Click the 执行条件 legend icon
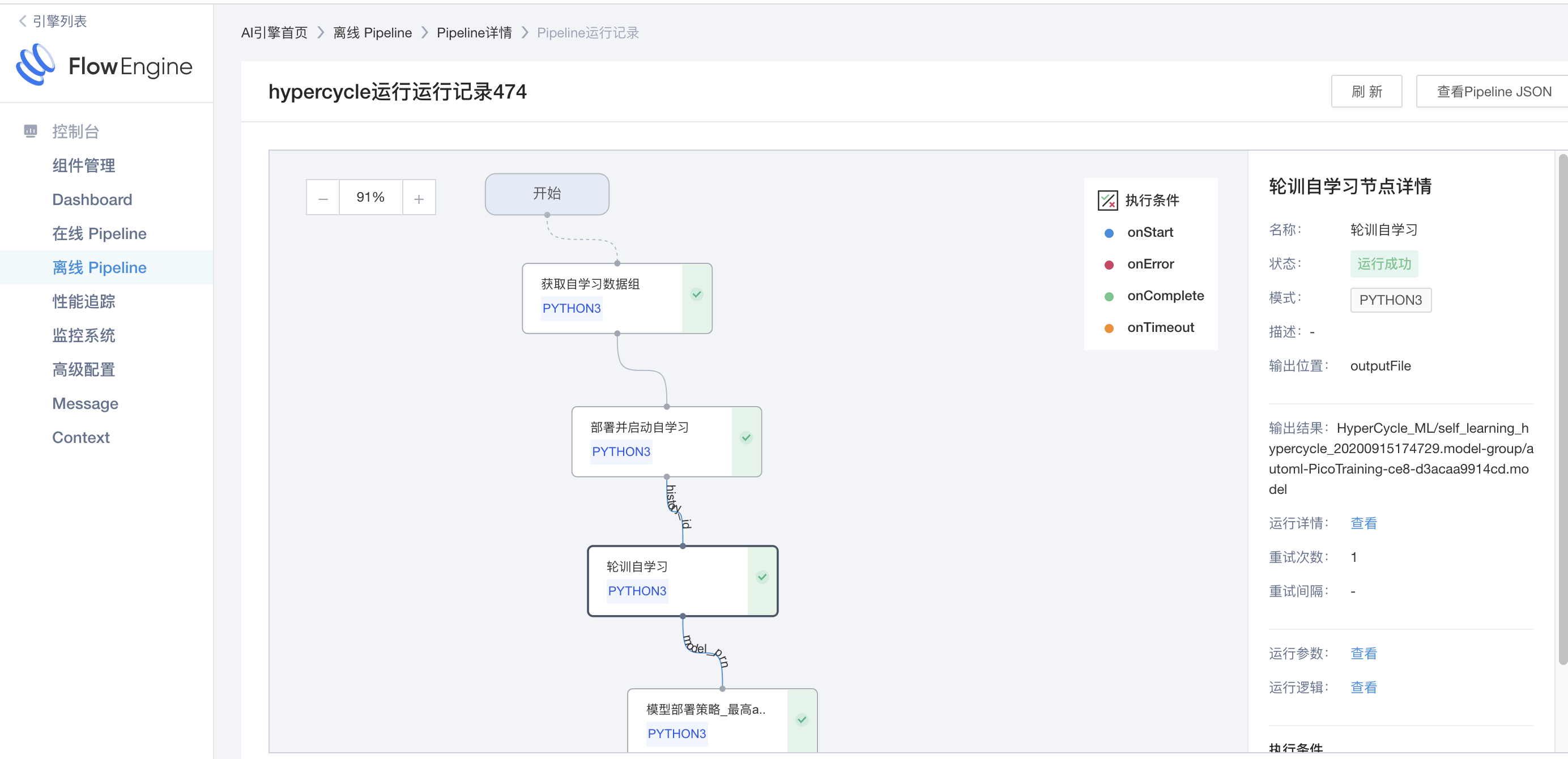Screen dimensions: 1568x759 (x=1107, y=201)
